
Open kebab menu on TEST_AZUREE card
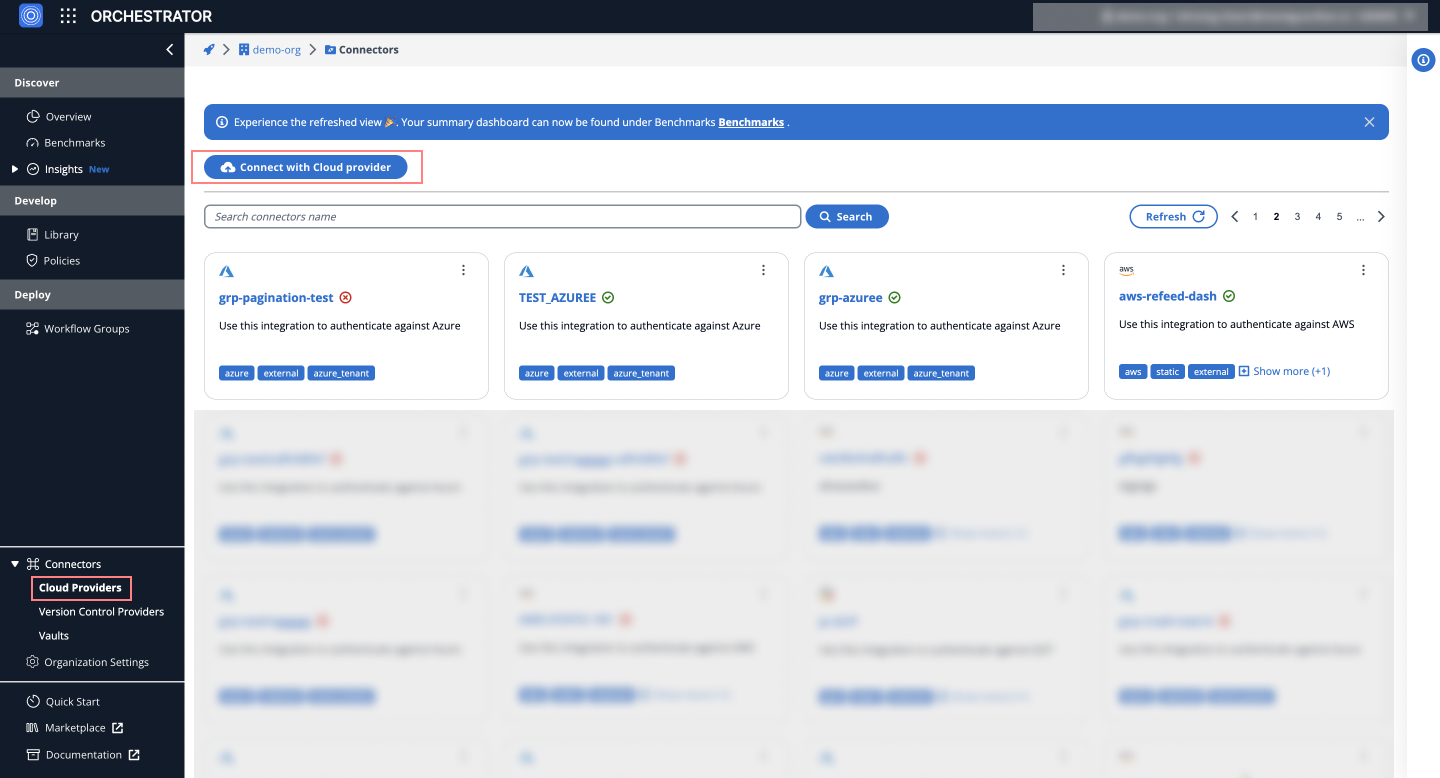pyautogui.click(x=763, y=270)
